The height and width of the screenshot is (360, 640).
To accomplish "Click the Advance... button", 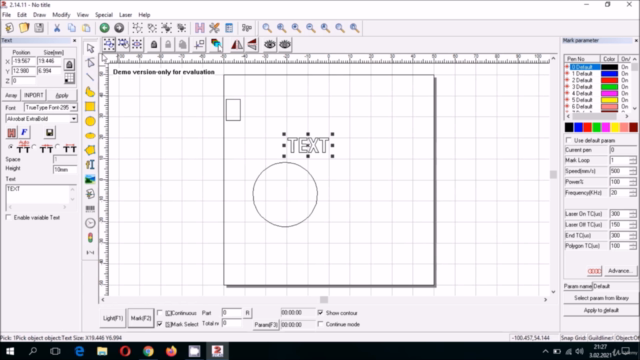I will click(x=620, y=271).
